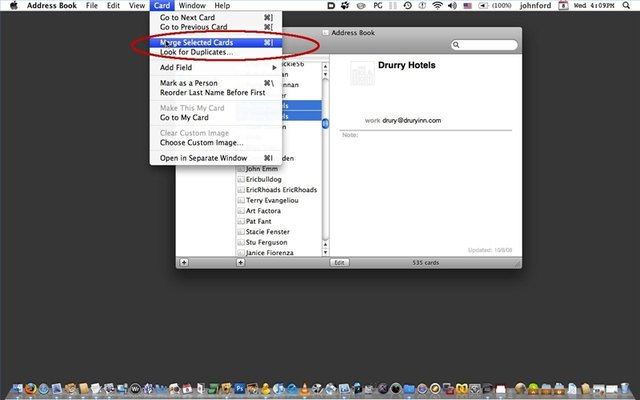Click the US flag input menu
640x400 pixels.
468,5
